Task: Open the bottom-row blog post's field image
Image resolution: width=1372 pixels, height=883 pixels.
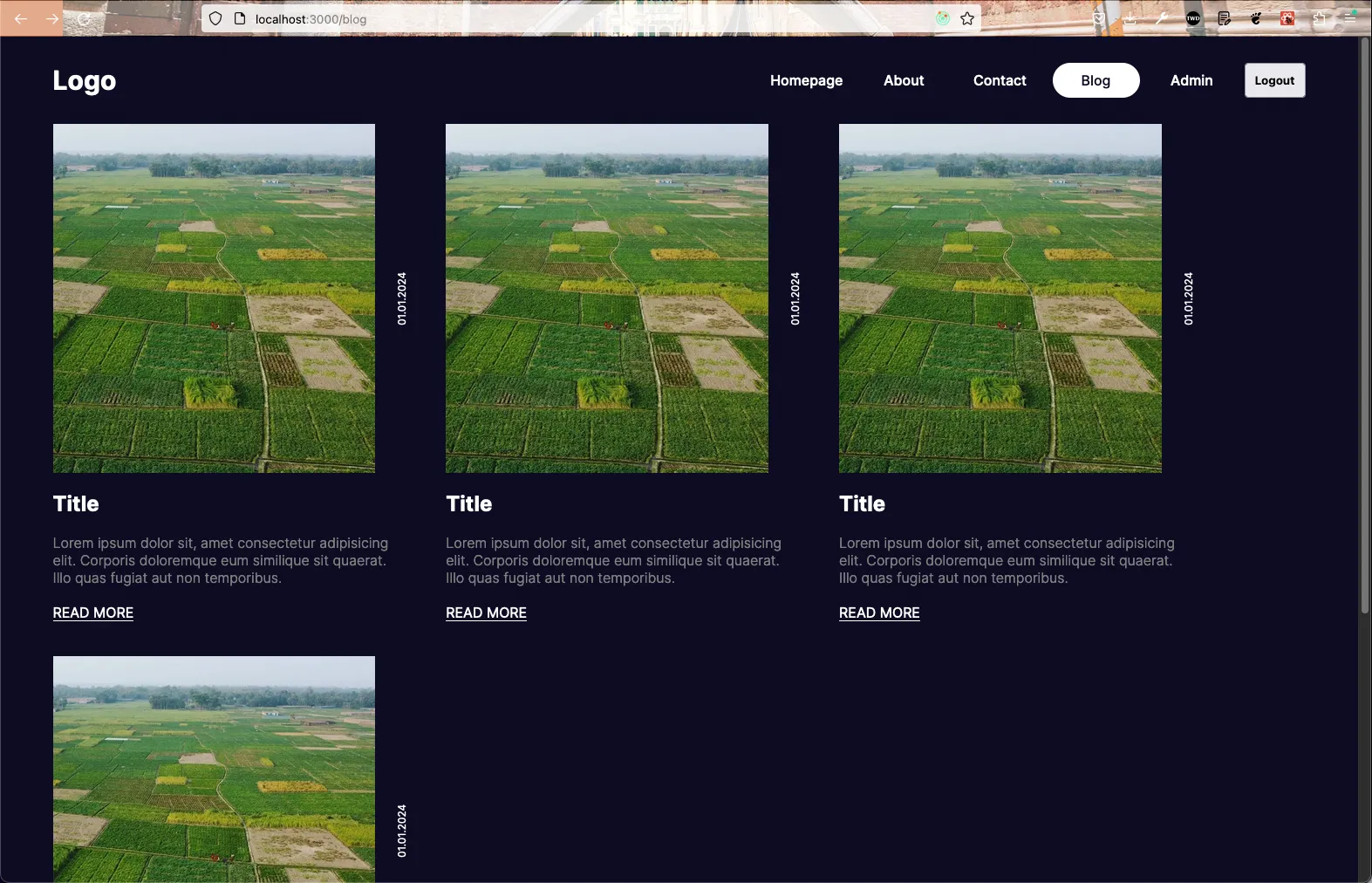Action: coord(214,769)
